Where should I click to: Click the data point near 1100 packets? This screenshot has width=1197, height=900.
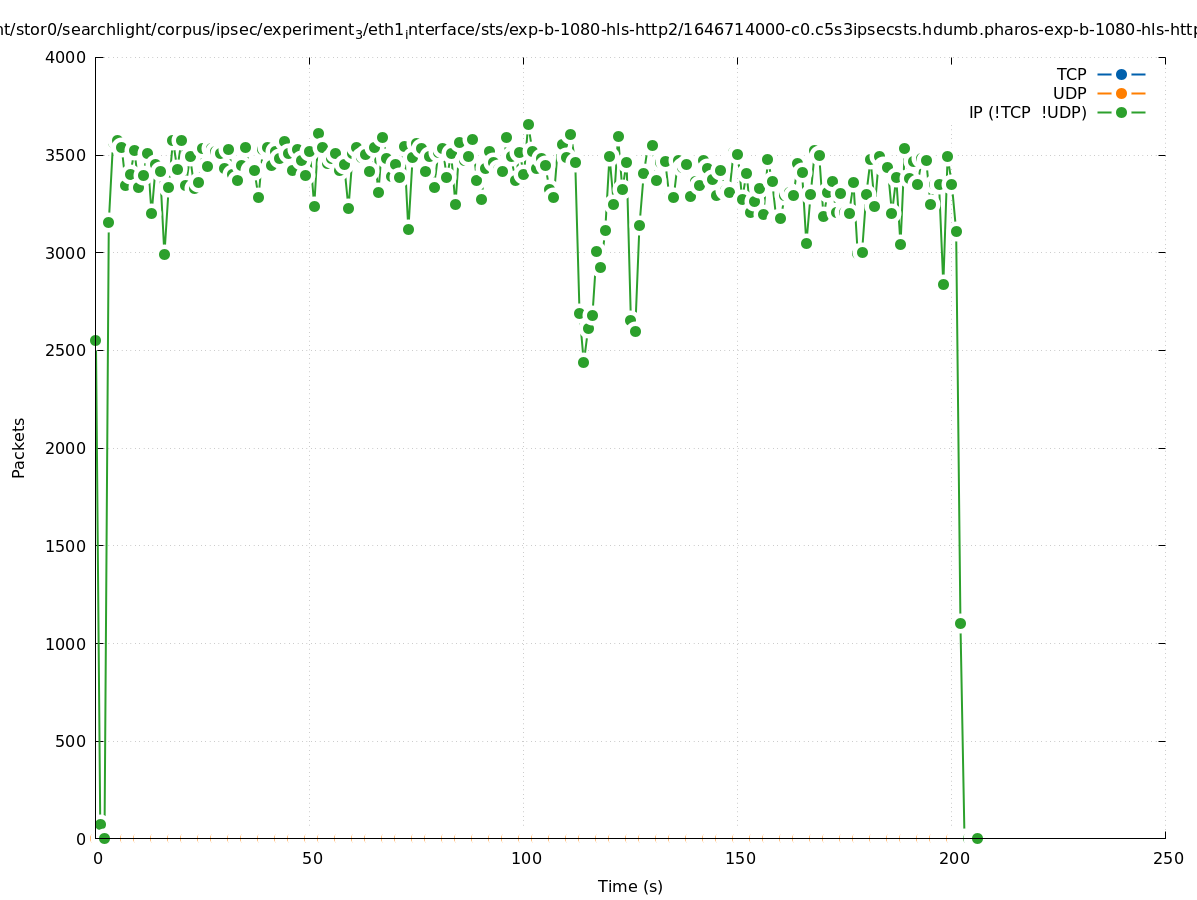(x=960, y=623)
